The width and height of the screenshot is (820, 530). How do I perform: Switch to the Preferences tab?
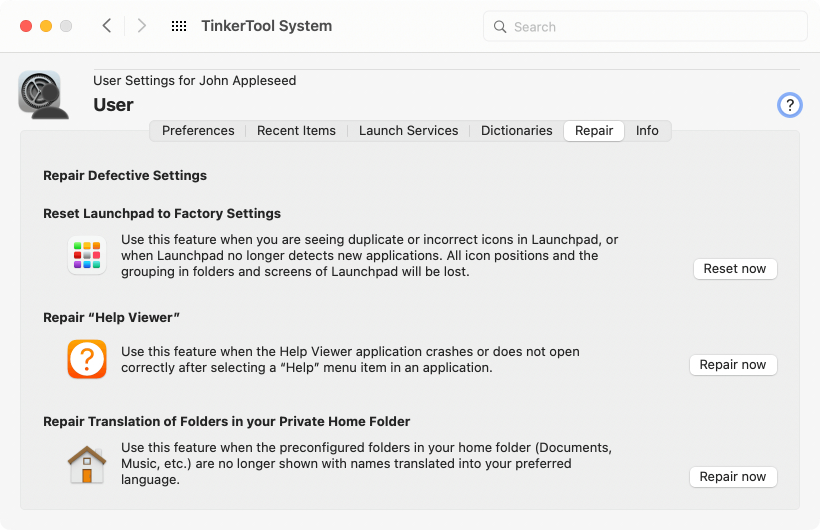click(198, 131)
